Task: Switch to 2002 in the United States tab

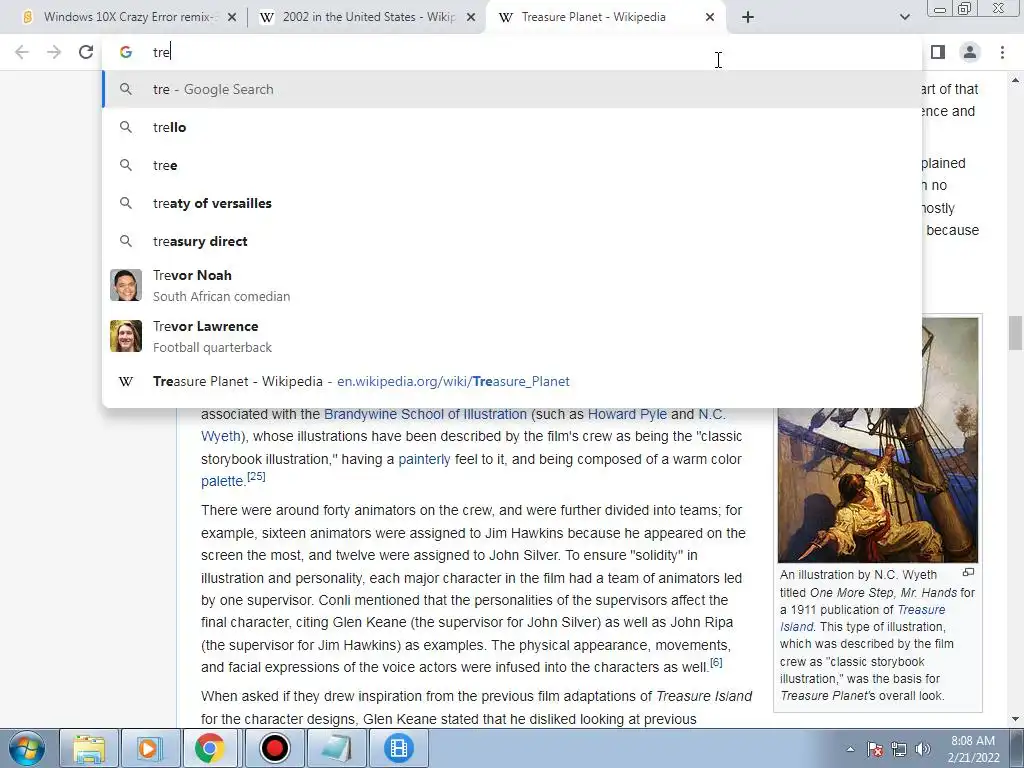Action: pyautogui.click(x=367, y=17)
